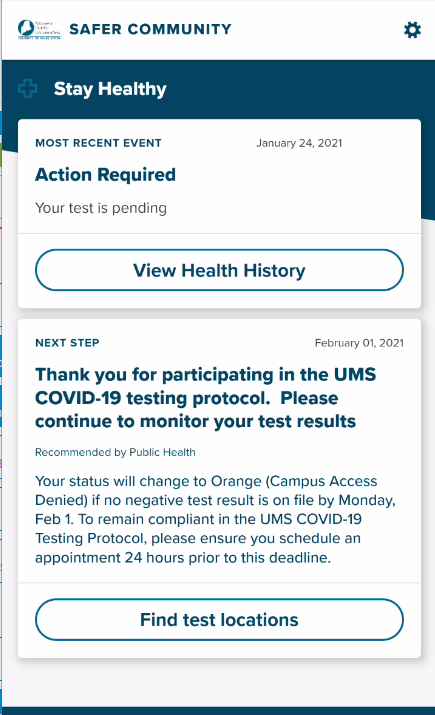Click the Action Required heading

click(105, 175)
